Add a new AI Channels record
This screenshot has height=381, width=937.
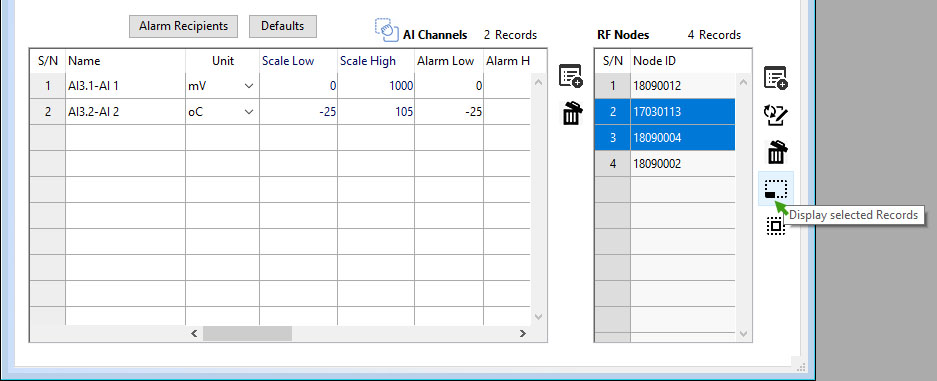pos(571,77)
